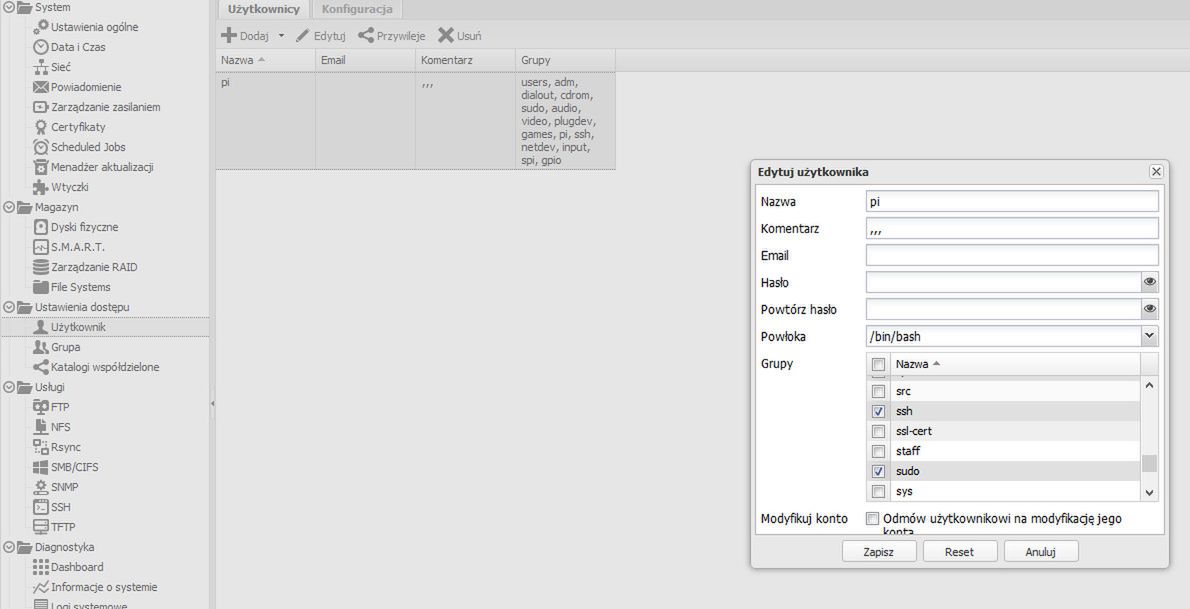Open Menadżer aktualizacji icon
1190x609 pixels.
pos(40,167)
